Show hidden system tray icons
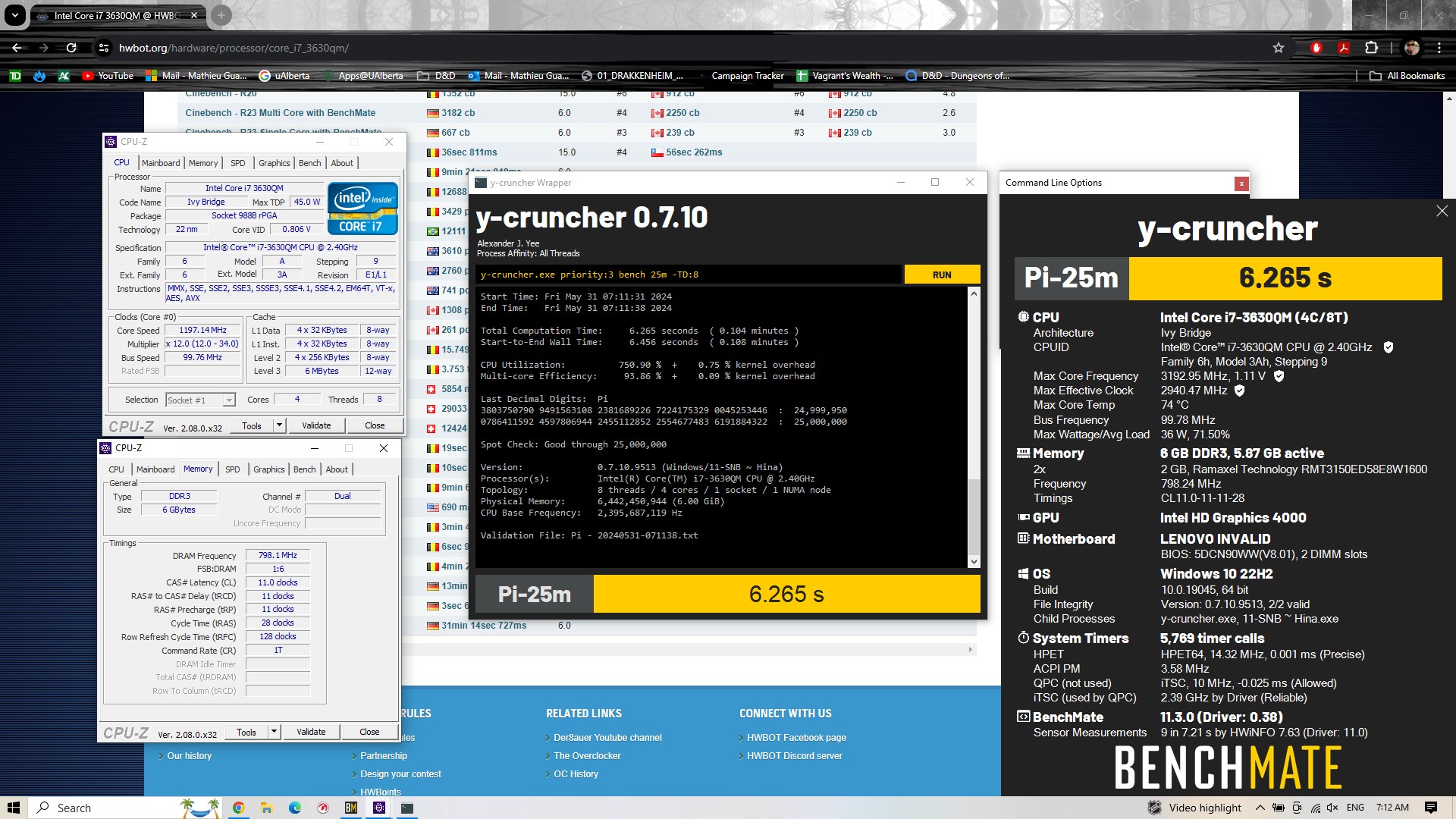Screen dimensions: 1456x819 (x=1260, y=808)
